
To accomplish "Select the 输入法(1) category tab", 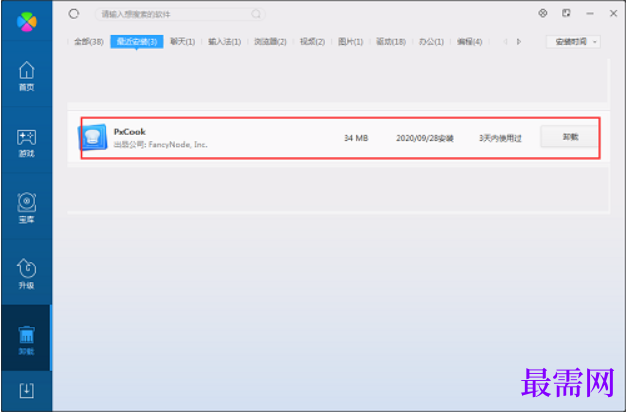I will tap(224, 42).
